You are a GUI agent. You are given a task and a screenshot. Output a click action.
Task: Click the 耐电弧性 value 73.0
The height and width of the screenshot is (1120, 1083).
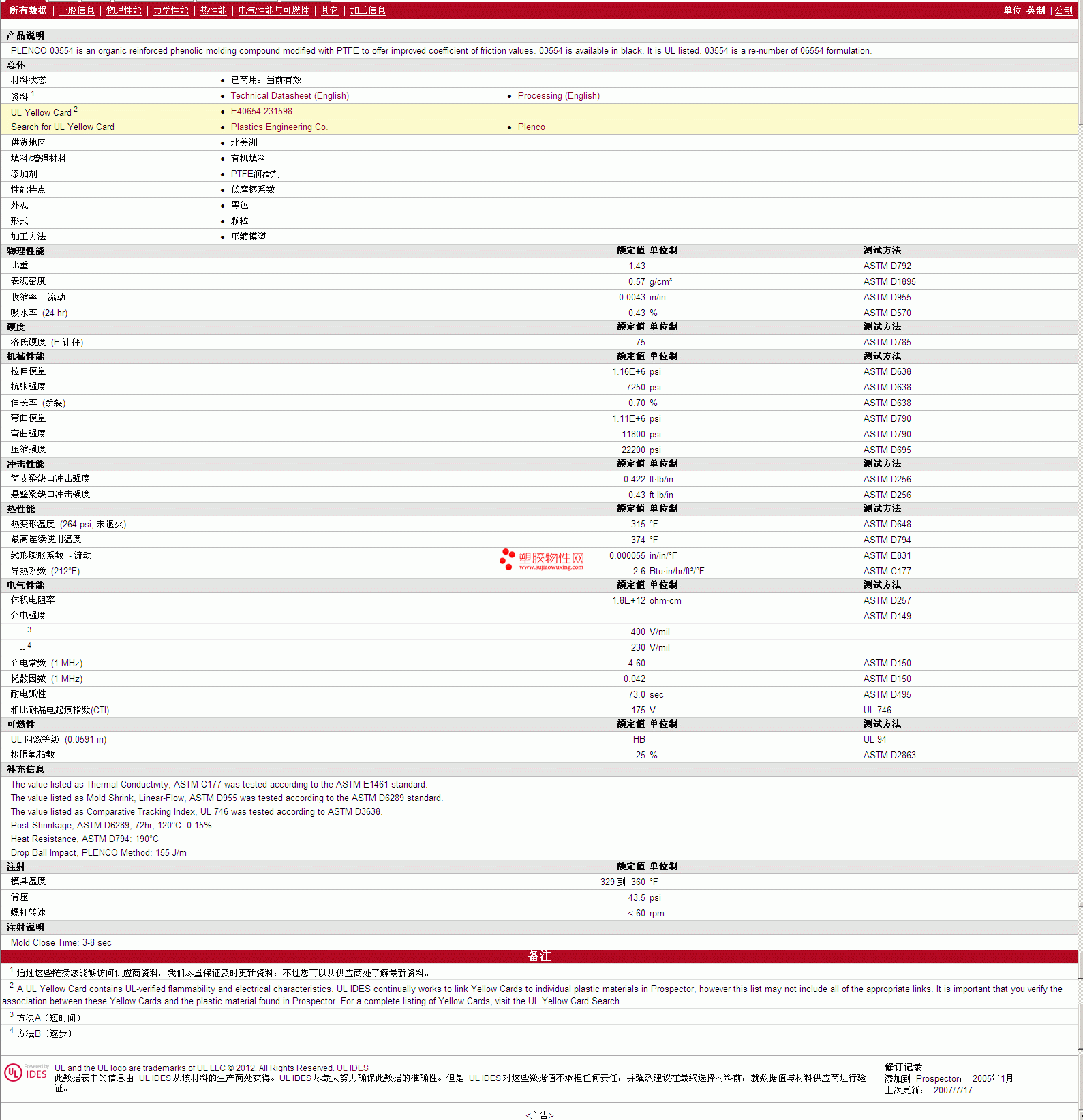(x=637, y=695)
